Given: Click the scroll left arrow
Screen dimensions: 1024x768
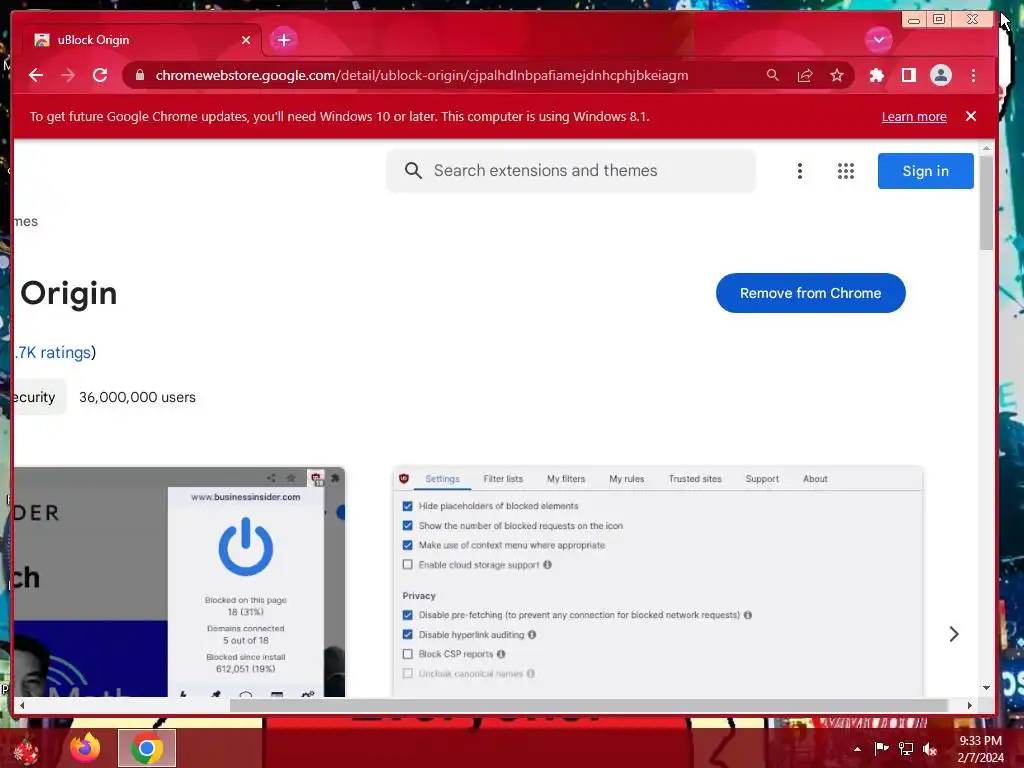Looking at the screenshot, I should click(22, 705).
